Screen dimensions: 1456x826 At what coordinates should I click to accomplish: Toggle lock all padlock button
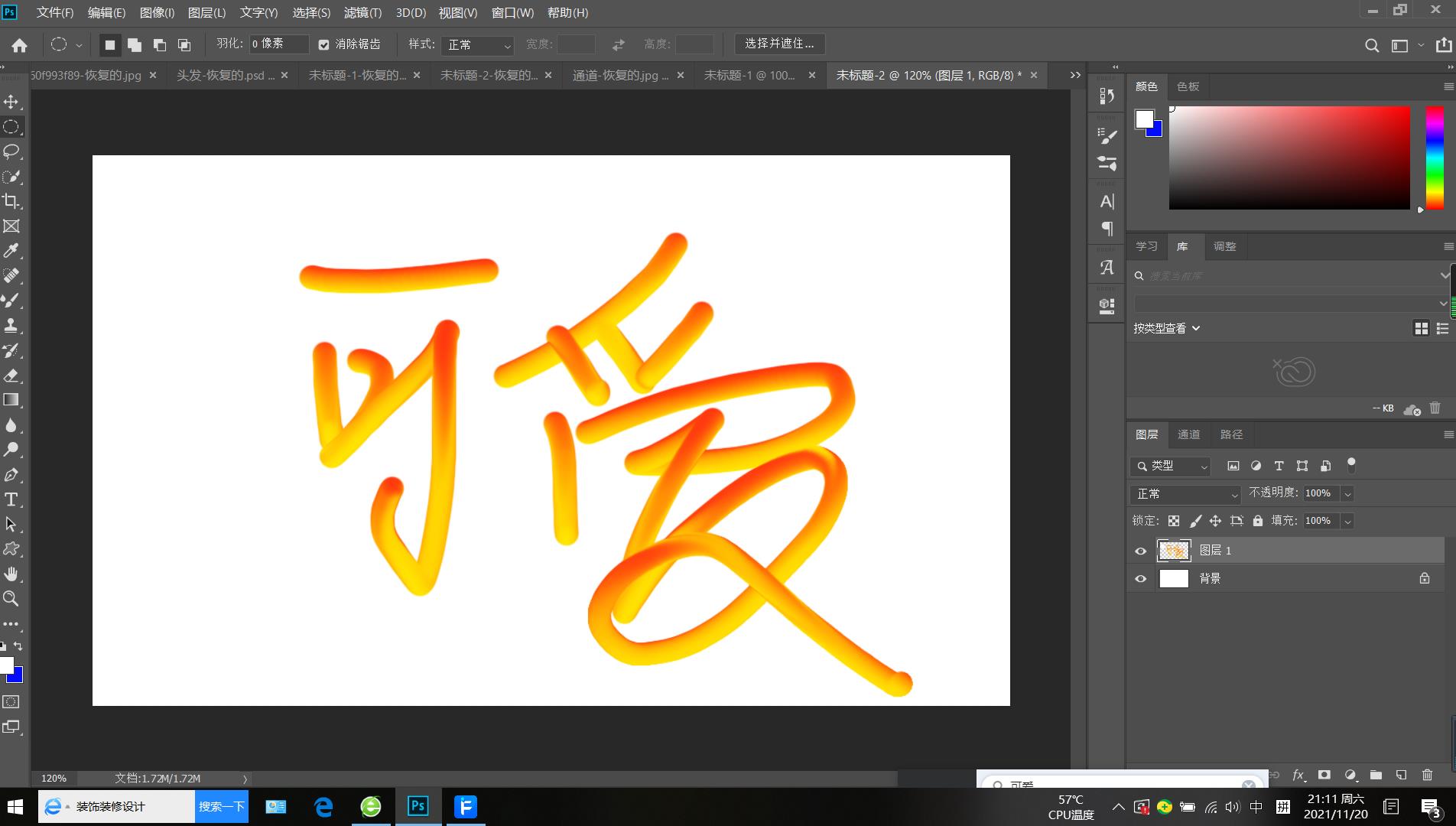(x=1258, y=521)
